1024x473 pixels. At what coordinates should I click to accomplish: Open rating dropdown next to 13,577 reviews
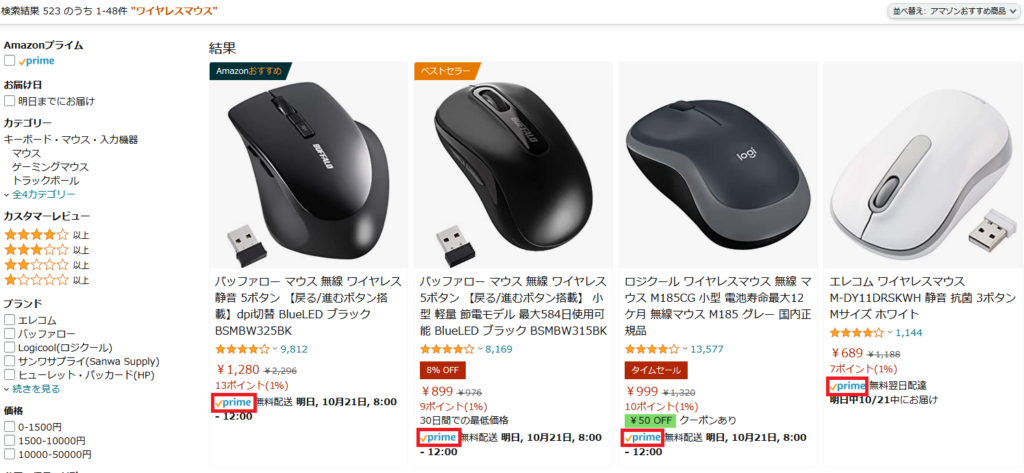tap(684, 349)
